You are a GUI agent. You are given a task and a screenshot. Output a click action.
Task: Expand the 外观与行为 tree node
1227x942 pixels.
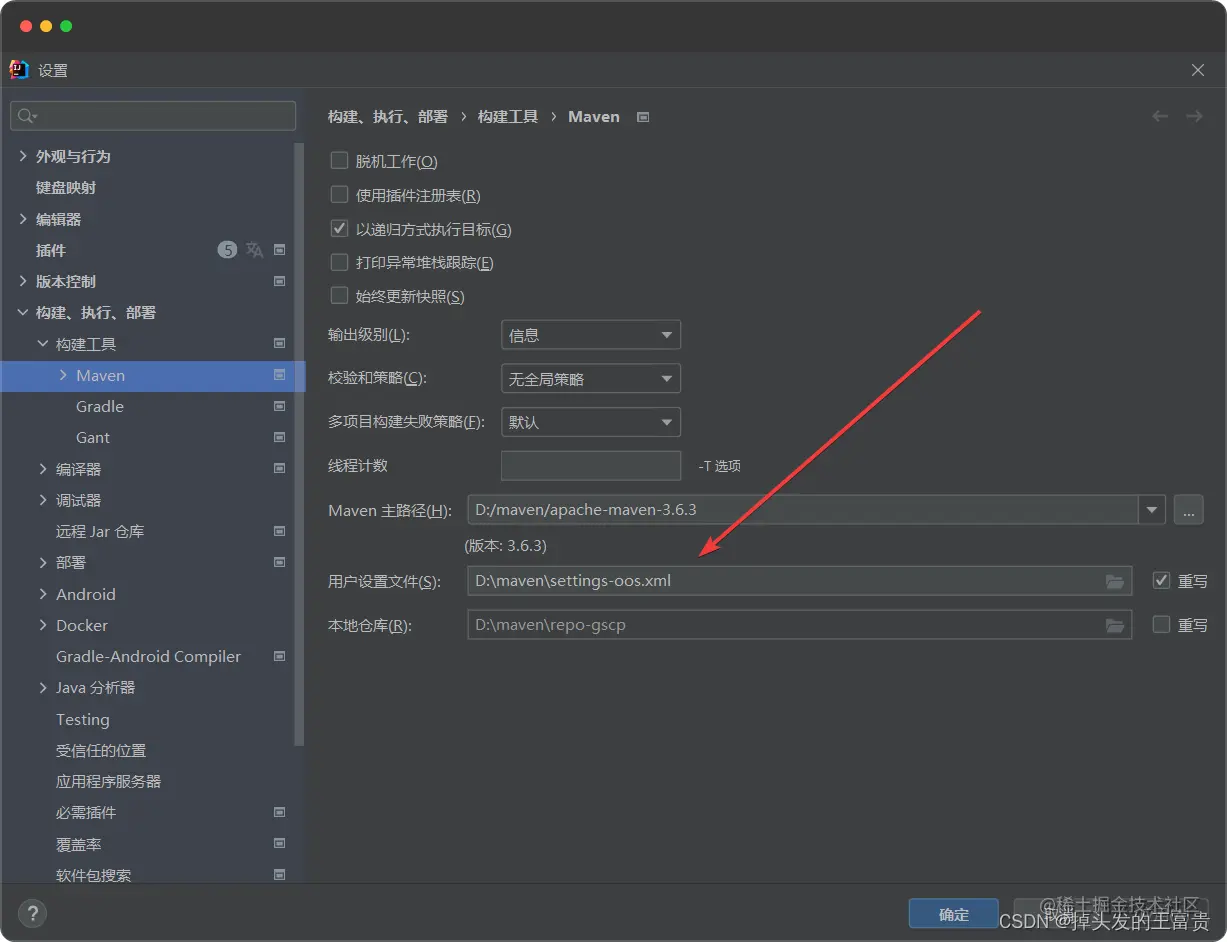click(23, 157)
